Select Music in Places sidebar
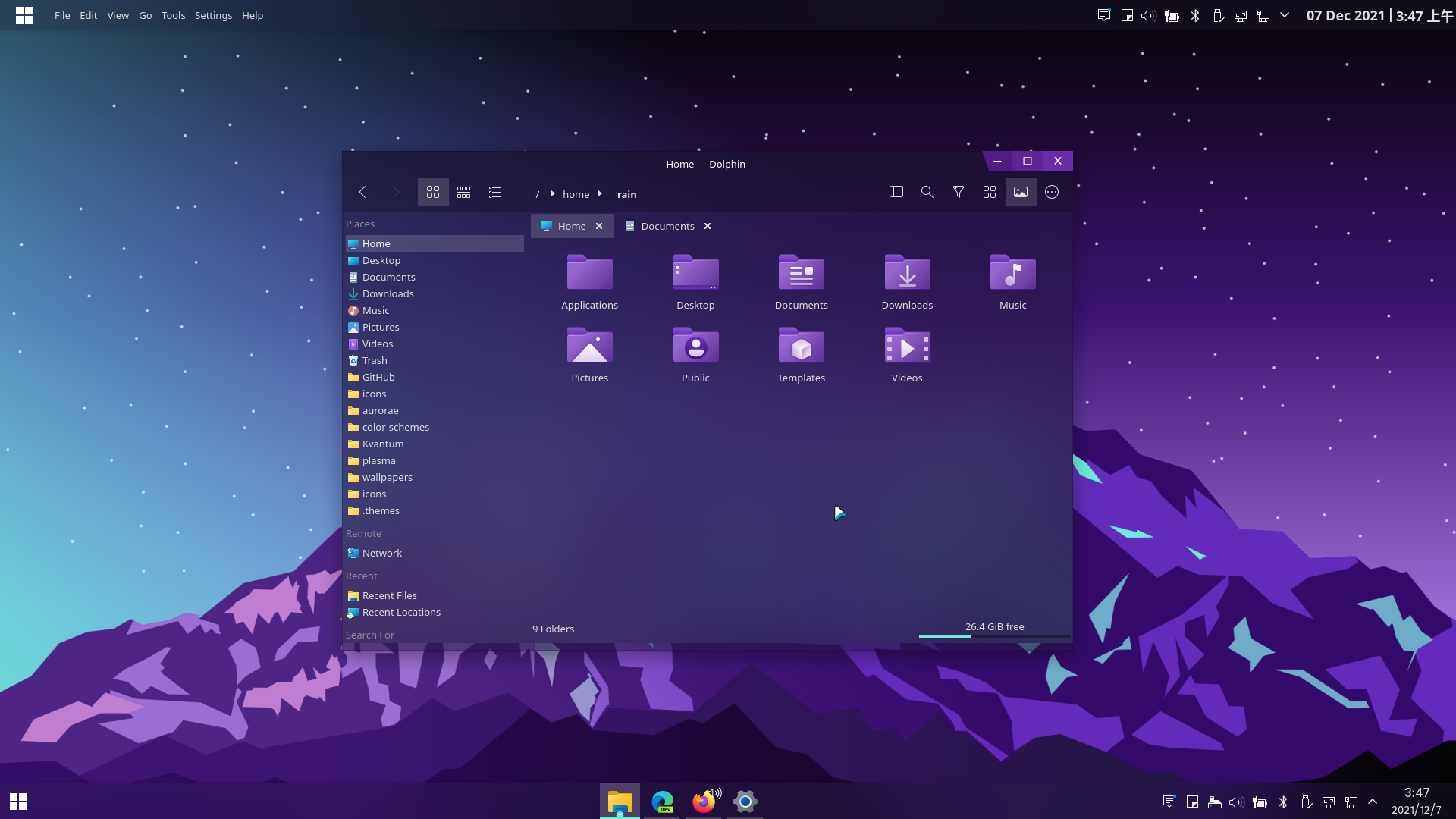This screenshot has height=819, width=1456. [435, 310]
